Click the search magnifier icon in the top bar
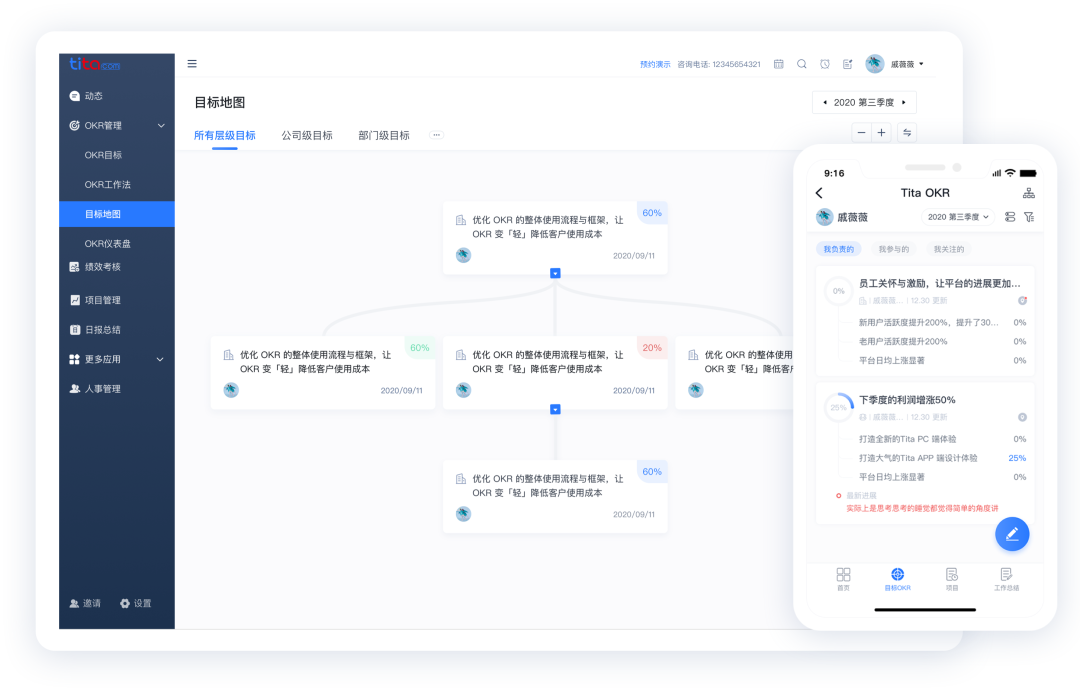Viewport: 1080px width, 691px height. (x=802, y=64)
